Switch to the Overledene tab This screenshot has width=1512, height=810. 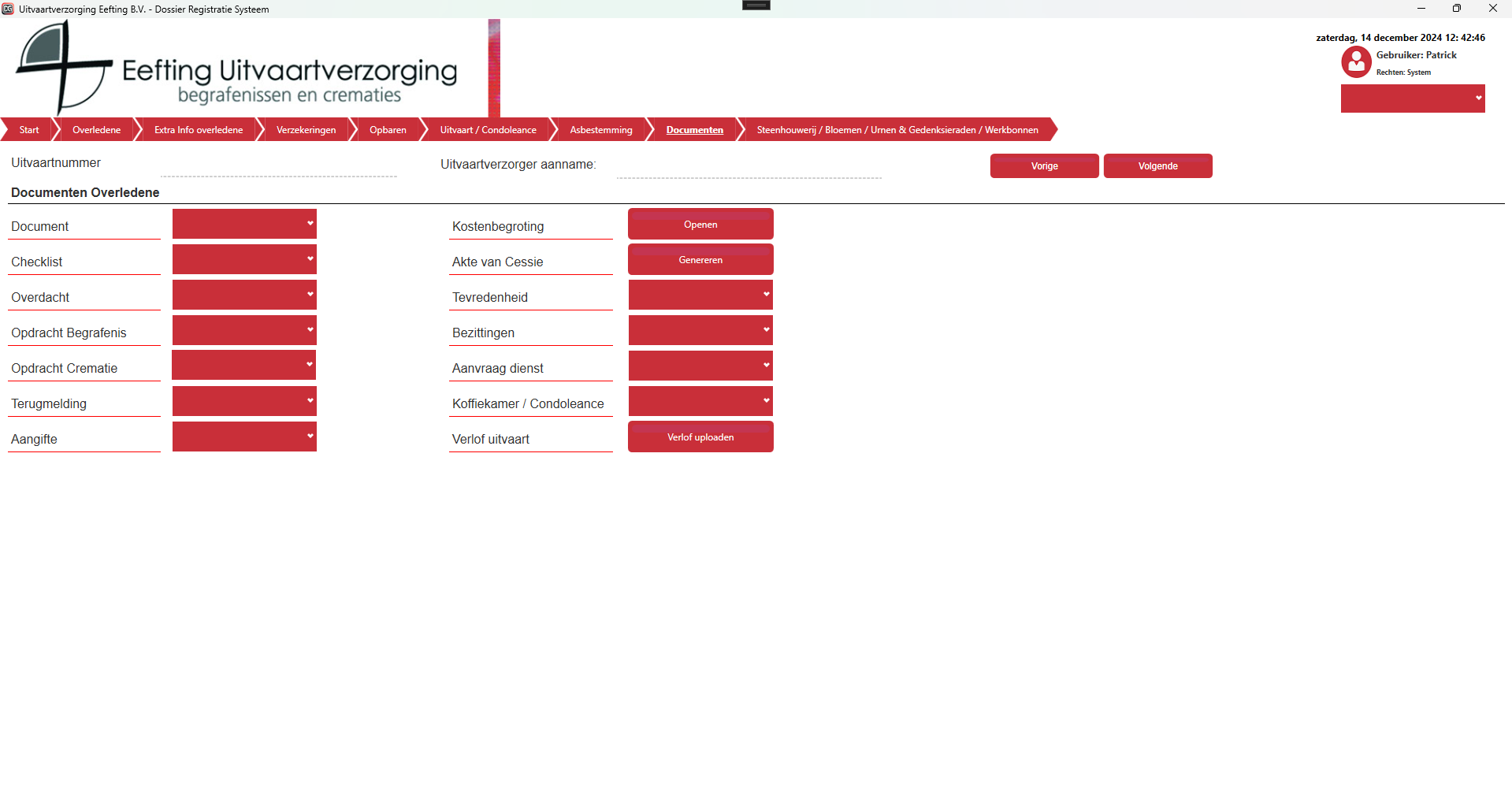(x=96, y=130)
